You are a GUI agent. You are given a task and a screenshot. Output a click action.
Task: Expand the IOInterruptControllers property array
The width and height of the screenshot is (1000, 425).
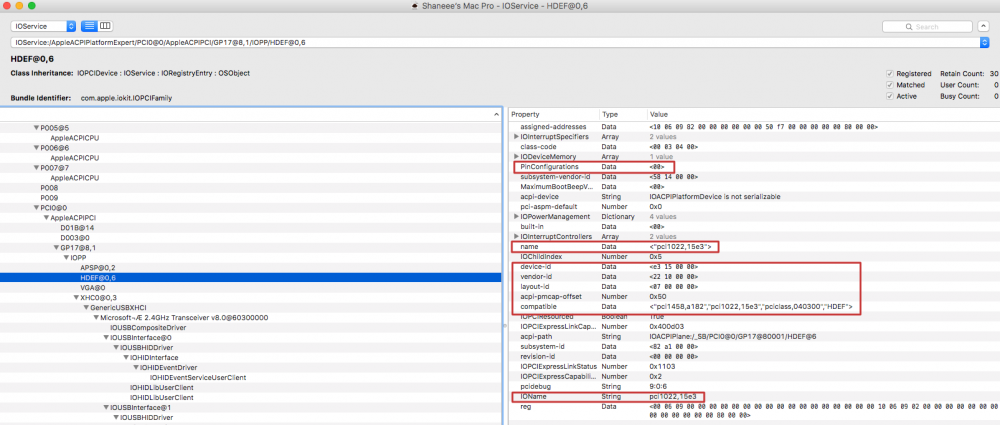point(517,237)
